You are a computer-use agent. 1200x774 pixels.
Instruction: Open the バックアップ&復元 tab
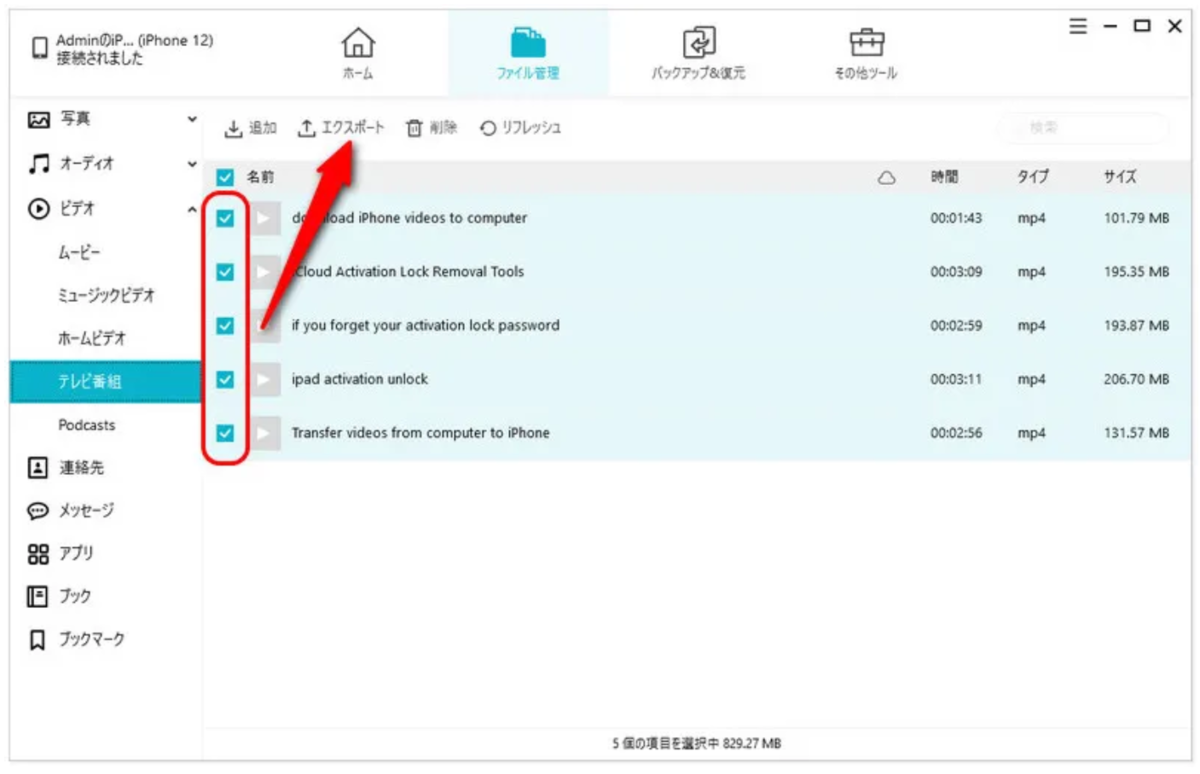[698, 51]
